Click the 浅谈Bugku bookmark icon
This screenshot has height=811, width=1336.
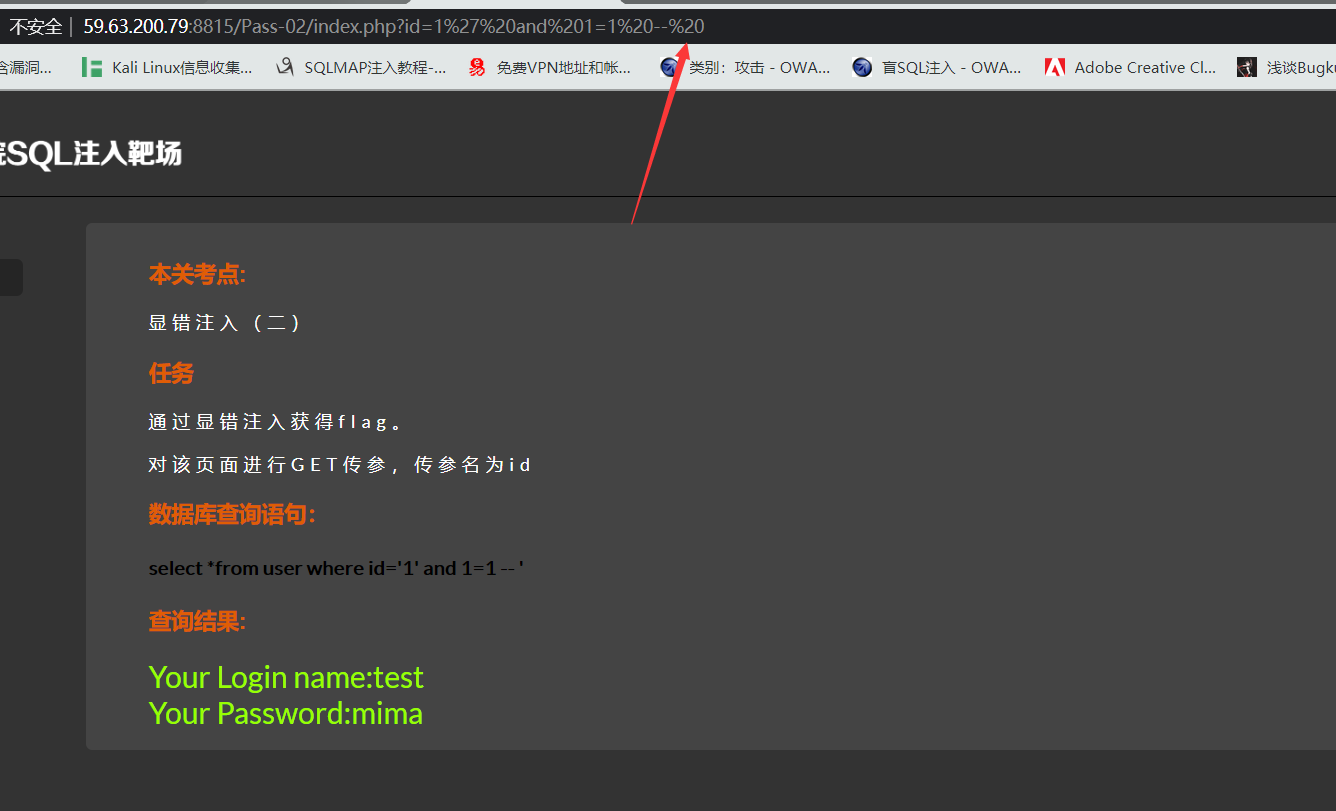(1246, 68)
